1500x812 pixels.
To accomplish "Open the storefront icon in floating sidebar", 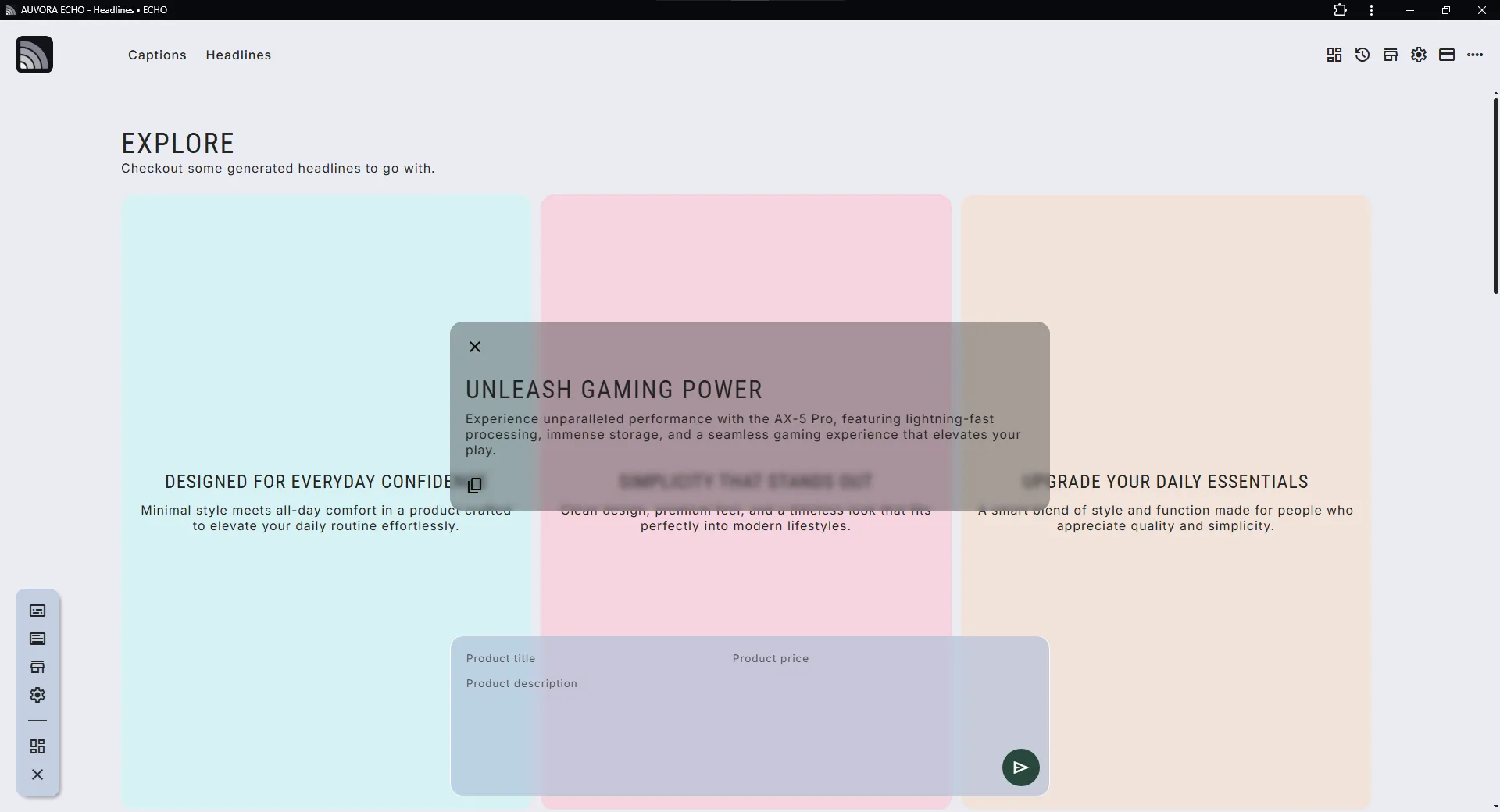I will click(37, 667).
